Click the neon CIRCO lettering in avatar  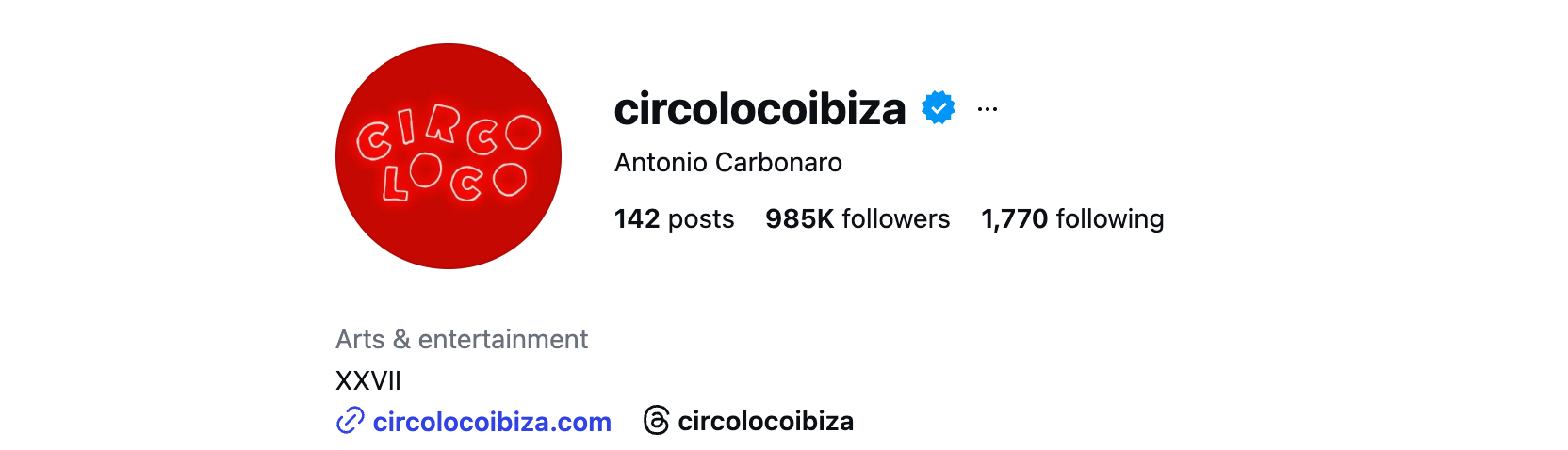(449, 134)
